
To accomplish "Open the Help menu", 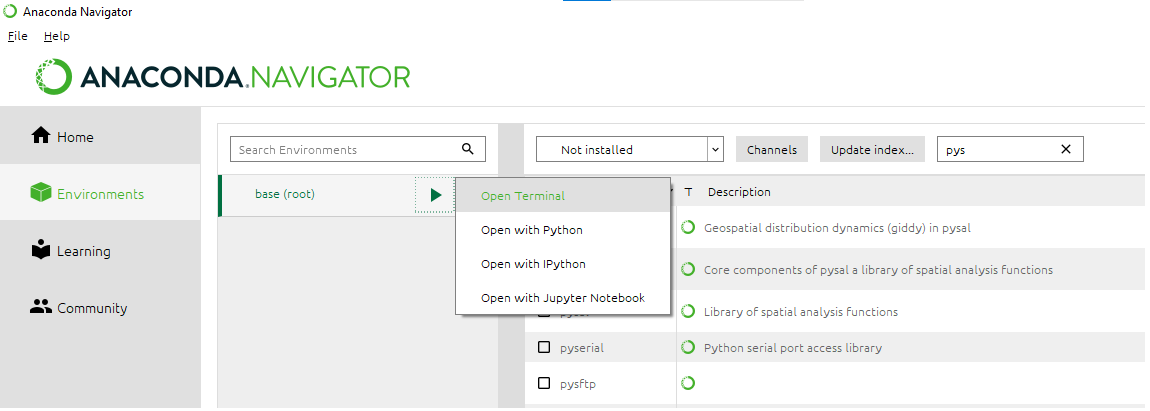I will [56, 36].
